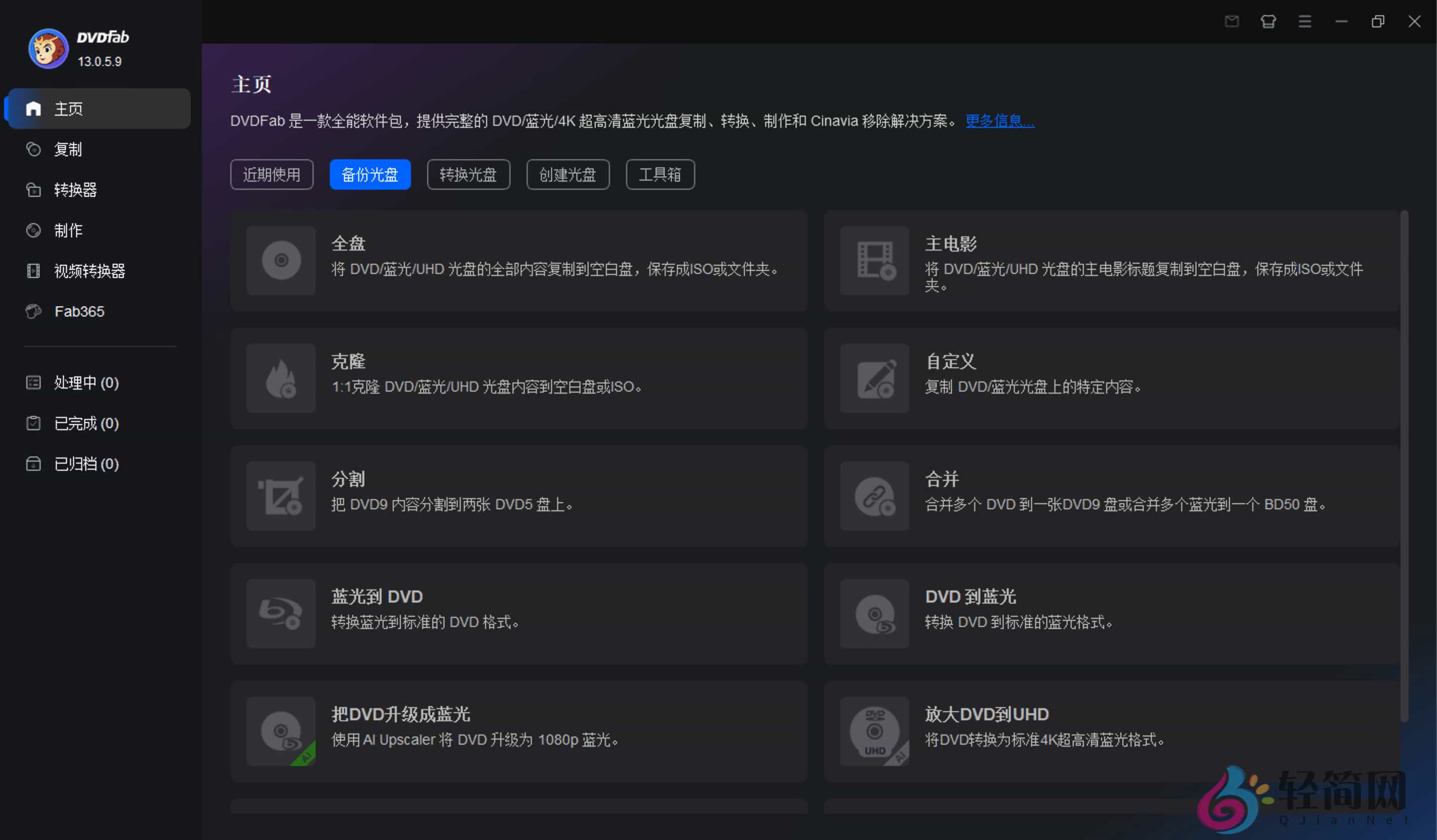
Task: Go to 主页 in the sidebar
Action: pos(98,108)
